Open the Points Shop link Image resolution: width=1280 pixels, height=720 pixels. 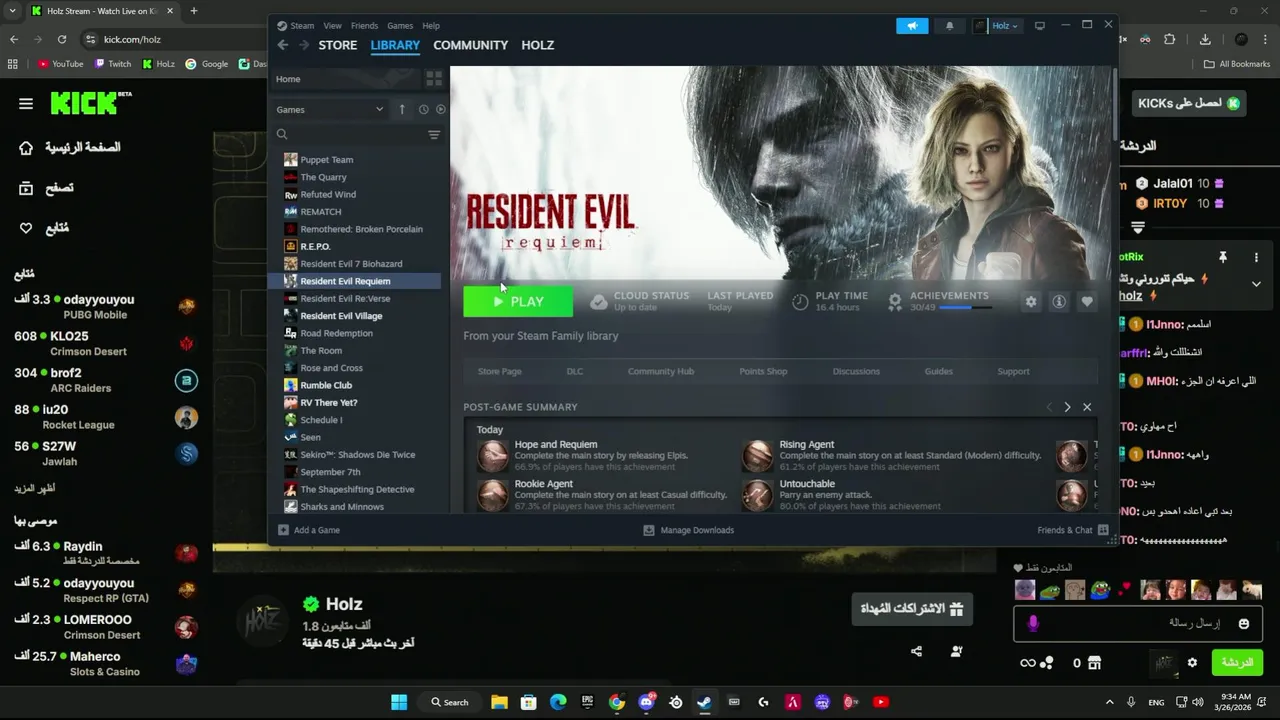coord(763,371)
